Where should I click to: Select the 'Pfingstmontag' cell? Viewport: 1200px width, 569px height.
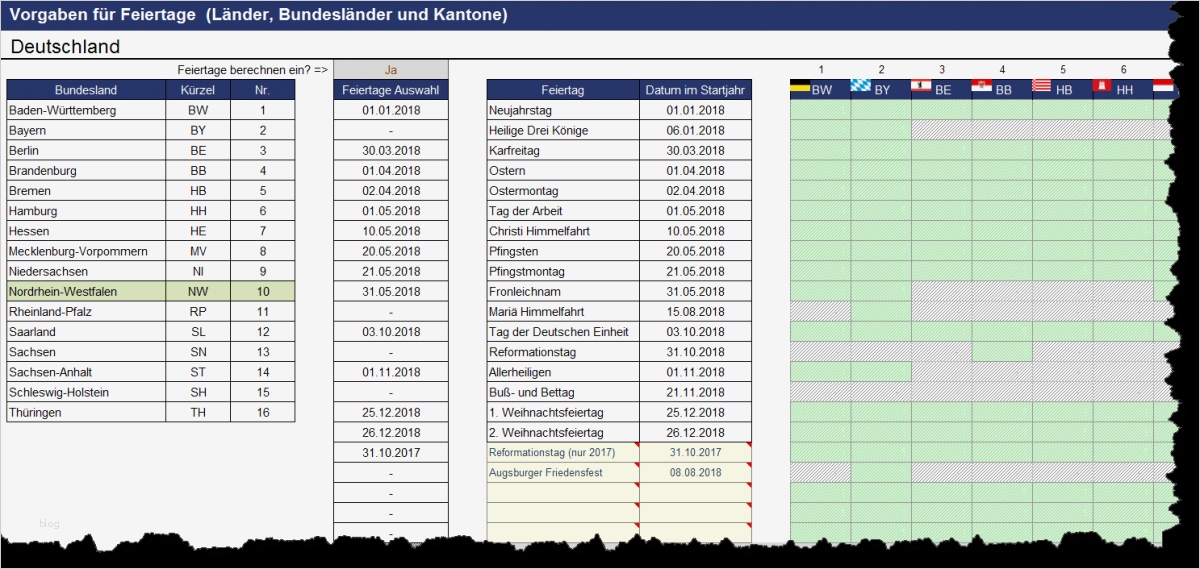click(563, 271)
